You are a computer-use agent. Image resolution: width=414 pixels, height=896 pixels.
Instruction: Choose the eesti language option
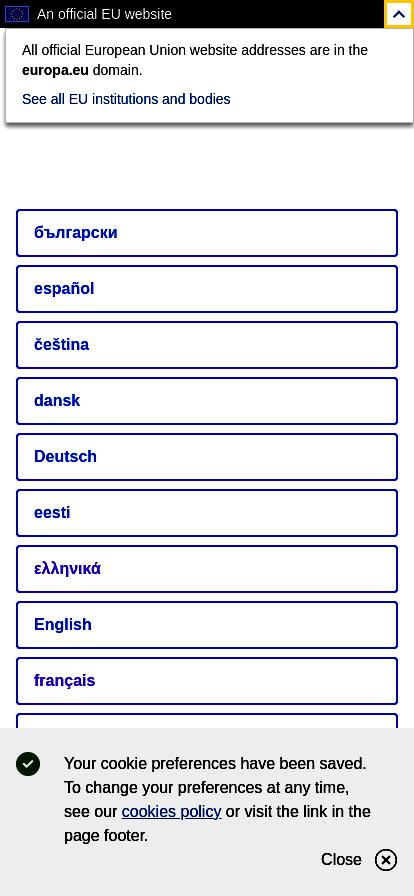coord(207,513)
